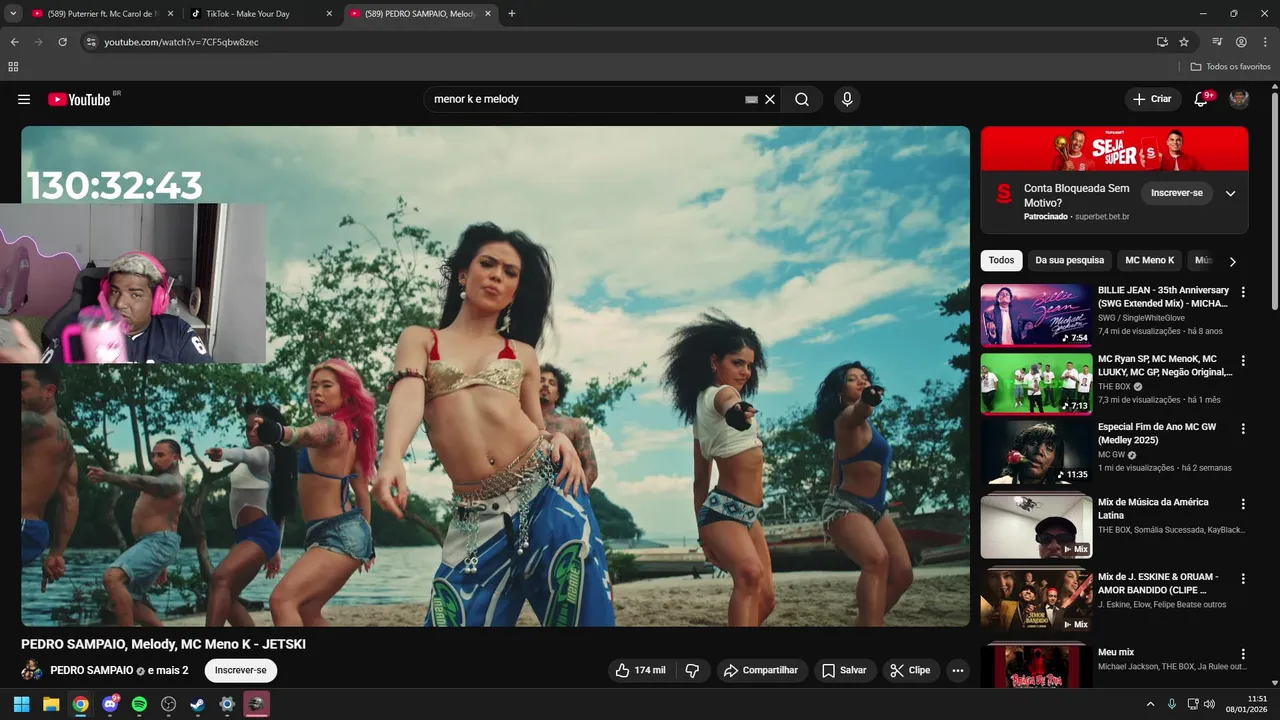Select the MC Meno K chip
This screenshot has width=1280, height=720.
coord(1149,260)
